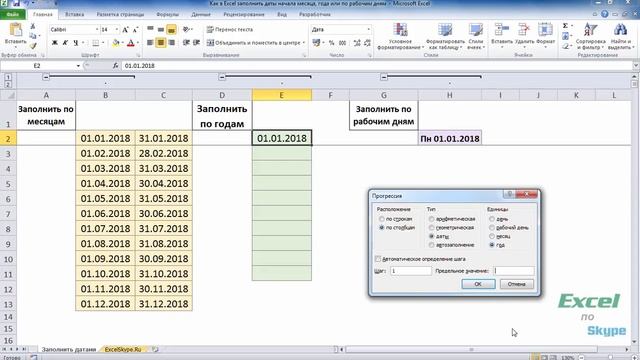Increase the cell indent
640x360 pixels.
(196, 42)
